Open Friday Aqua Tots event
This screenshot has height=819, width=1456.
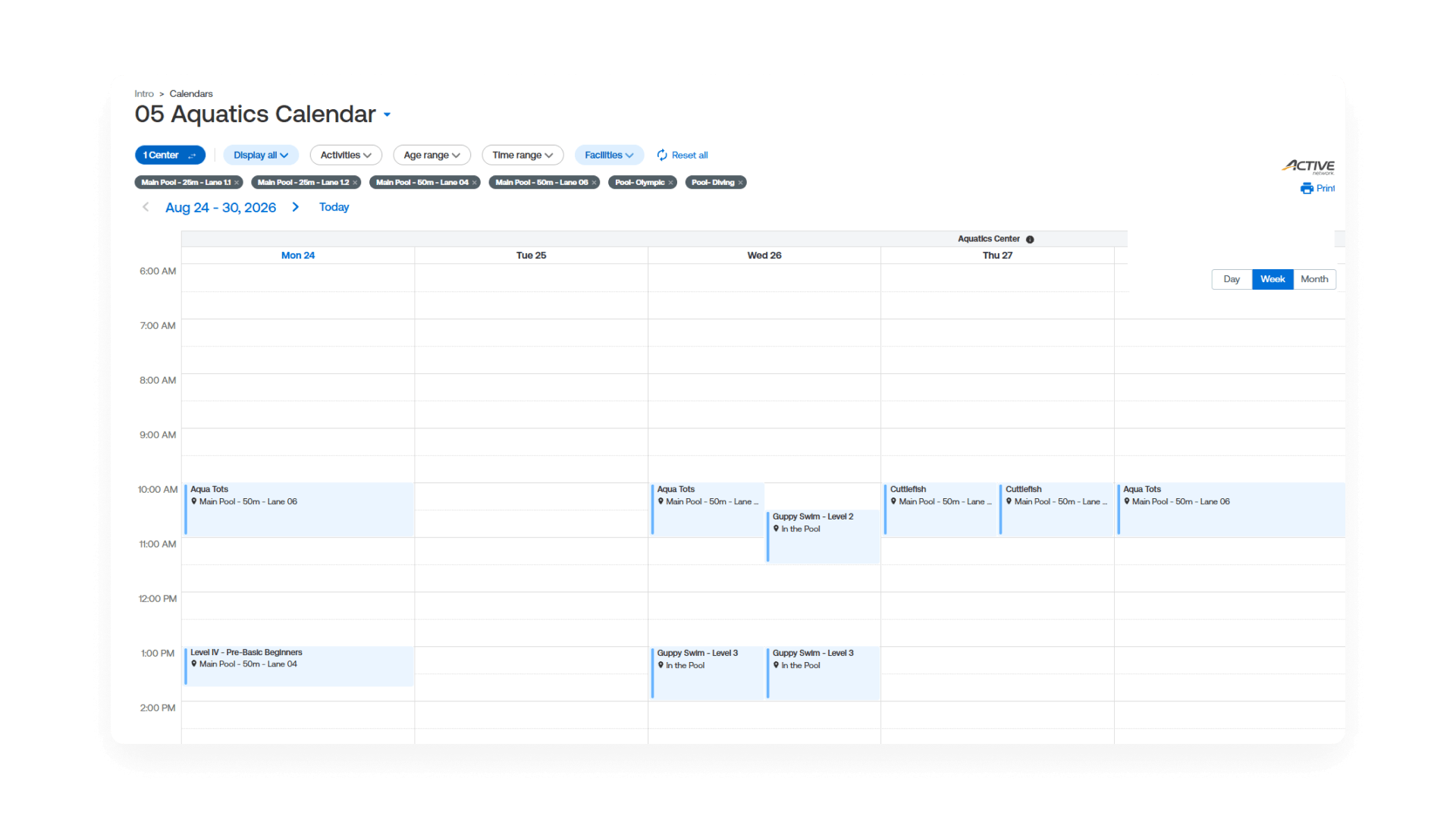1232,510
